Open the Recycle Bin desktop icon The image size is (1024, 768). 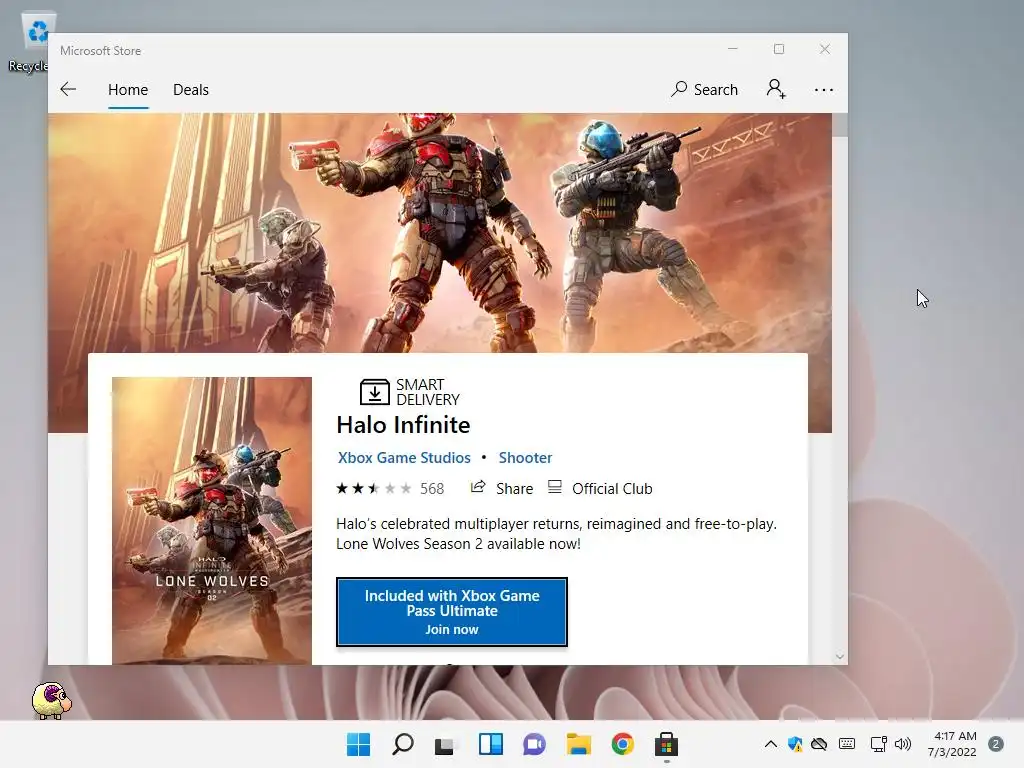[x=34, y=43]
